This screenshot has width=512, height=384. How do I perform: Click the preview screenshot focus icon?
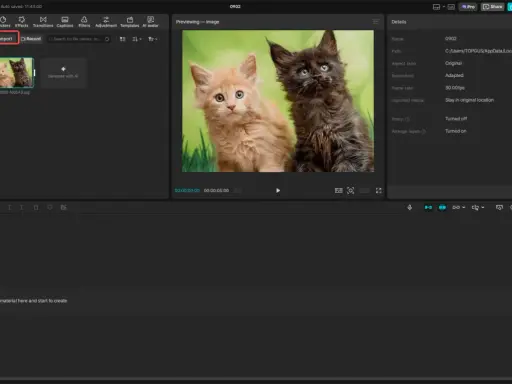(350, 190)
